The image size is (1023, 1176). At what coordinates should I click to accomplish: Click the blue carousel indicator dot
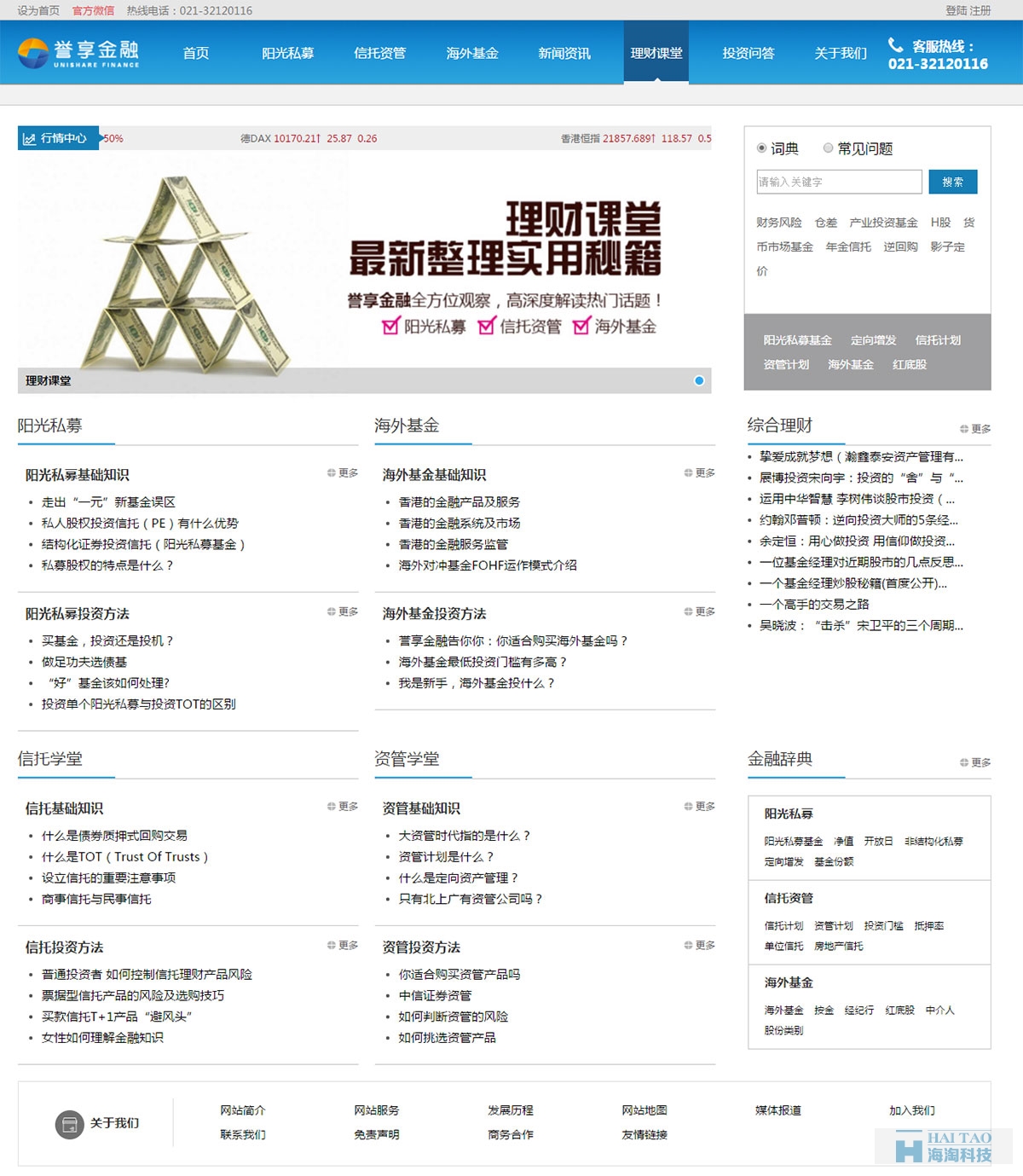click(x=699, y=380)
